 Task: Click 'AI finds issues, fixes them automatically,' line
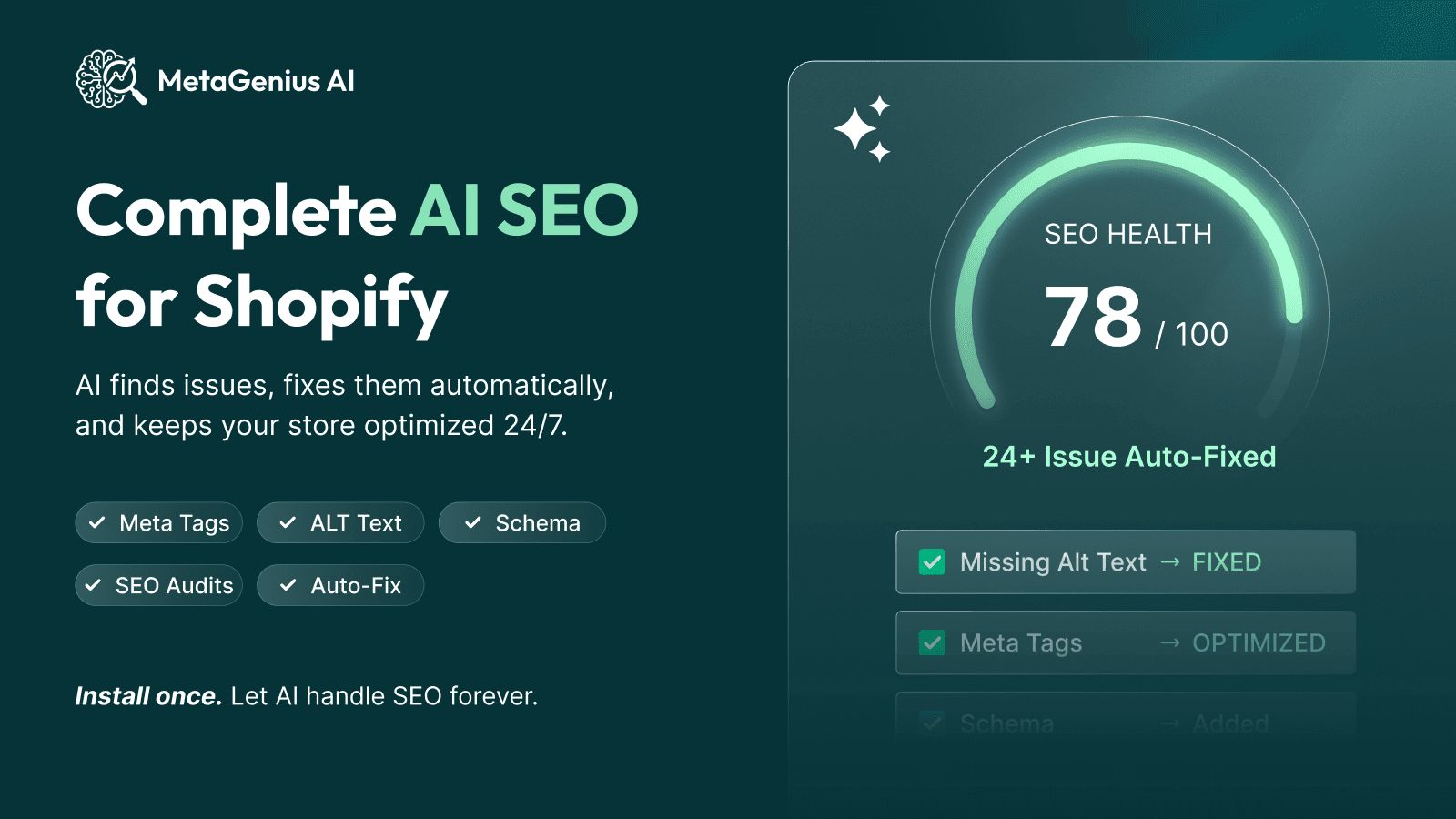tap(345, 386)
